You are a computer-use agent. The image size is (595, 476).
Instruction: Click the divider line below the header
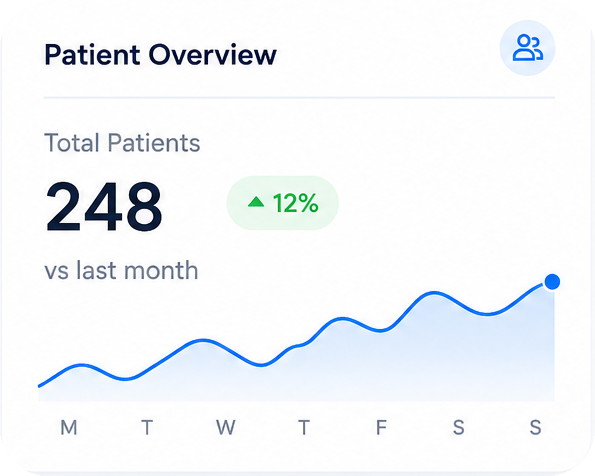299,98
